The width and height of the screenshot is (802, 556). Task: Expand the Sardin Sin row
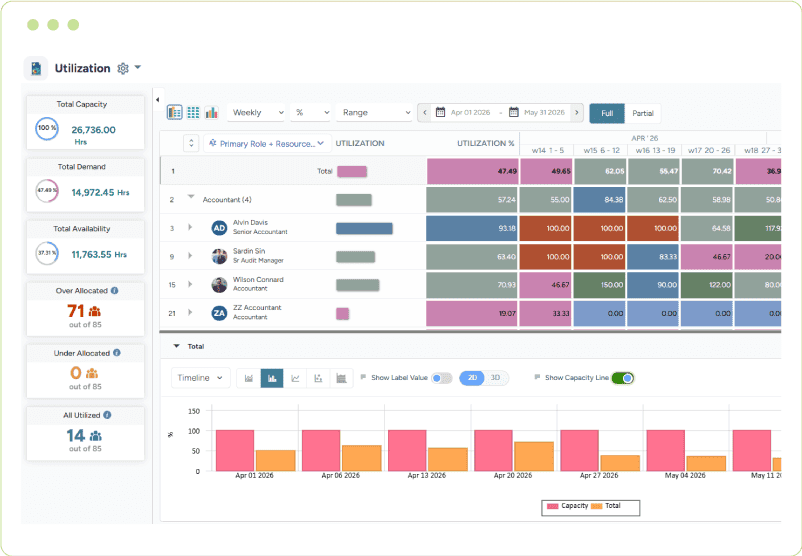[190, 256]
